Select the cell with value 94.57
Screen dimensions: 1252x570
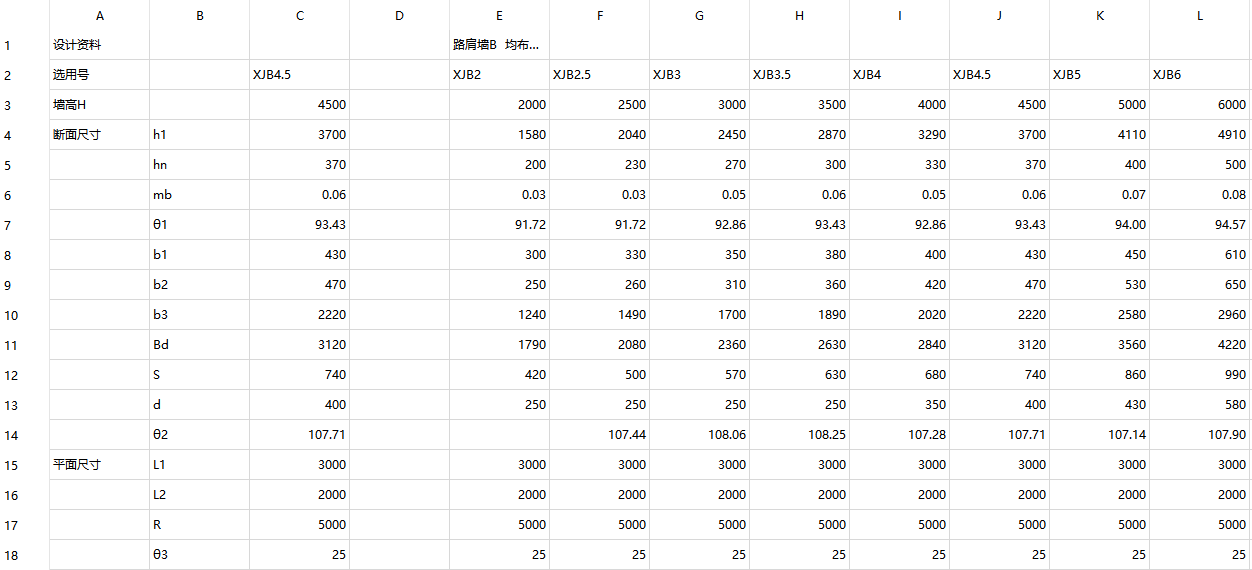point(1200,225)
